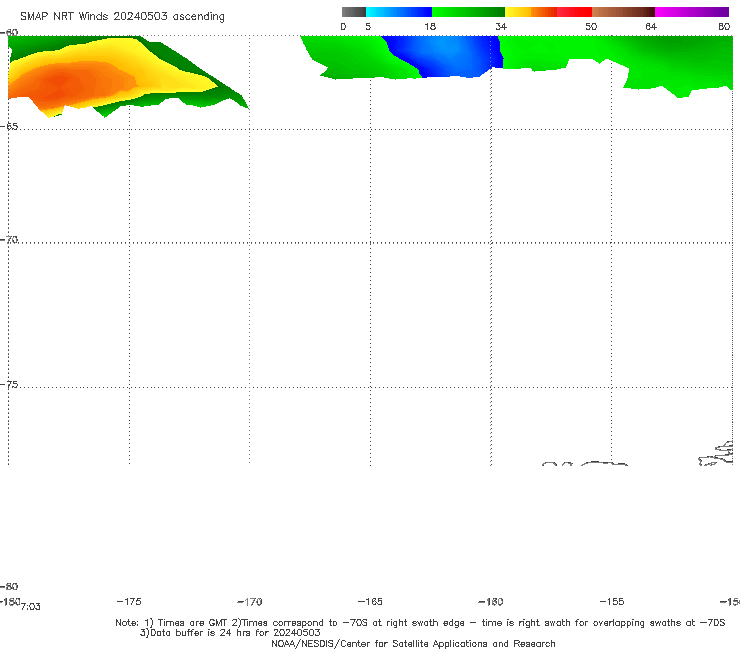Pick the yellow-orange segment of the color bar

531,12
